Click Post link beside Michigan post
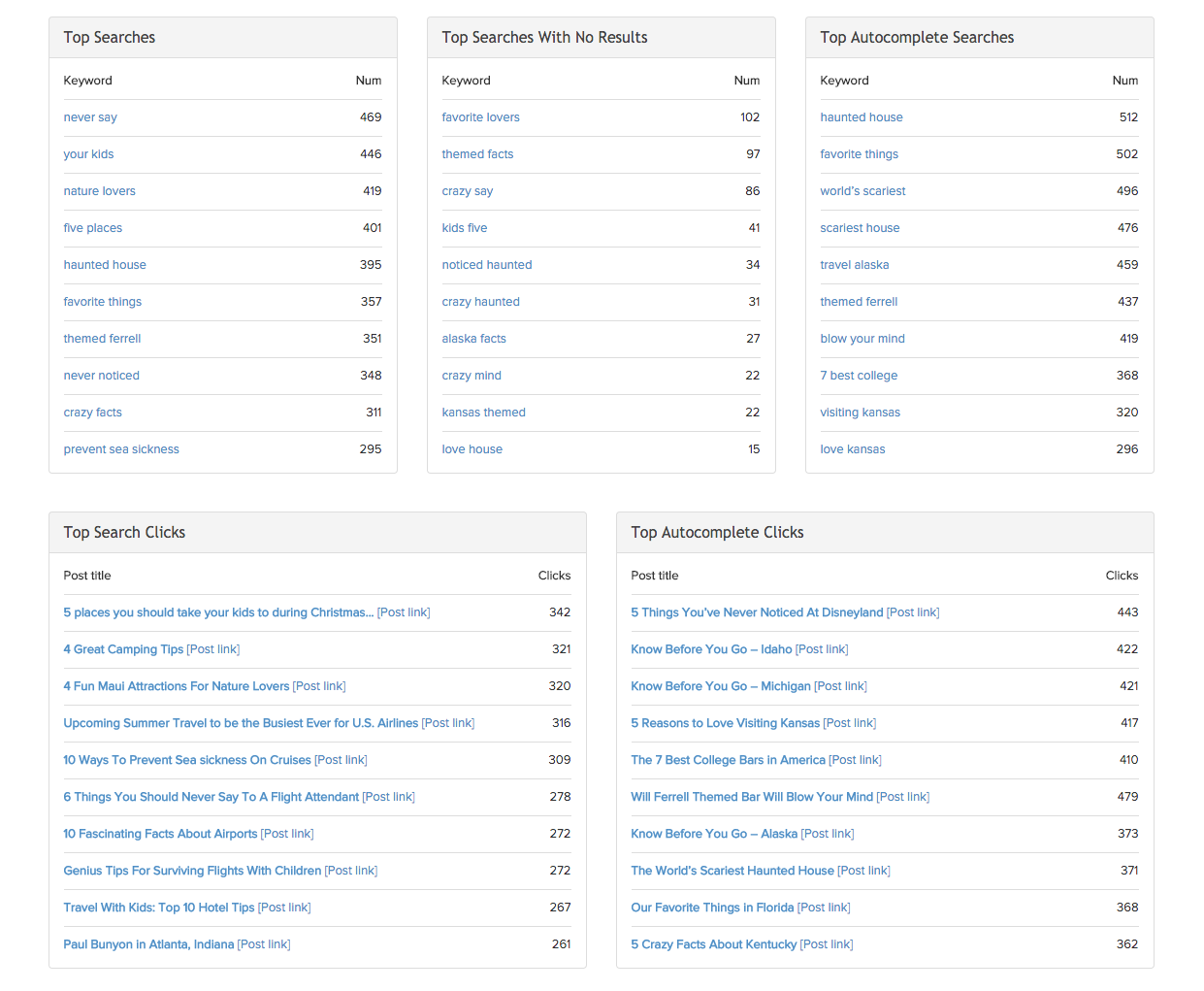This screenshot has width=1204, height=991. (x=840, y=686)
